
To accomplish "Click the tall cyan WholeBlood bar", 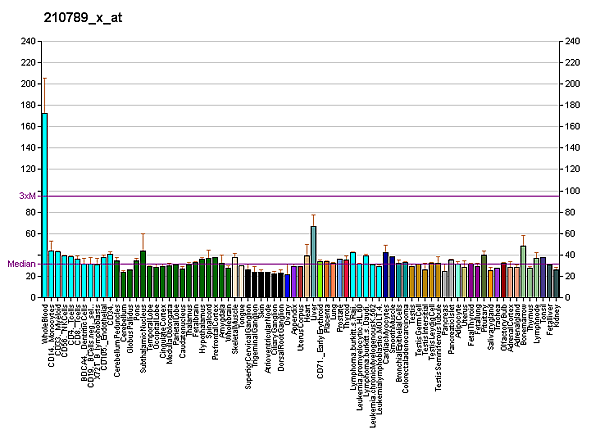I will (44, 206).
